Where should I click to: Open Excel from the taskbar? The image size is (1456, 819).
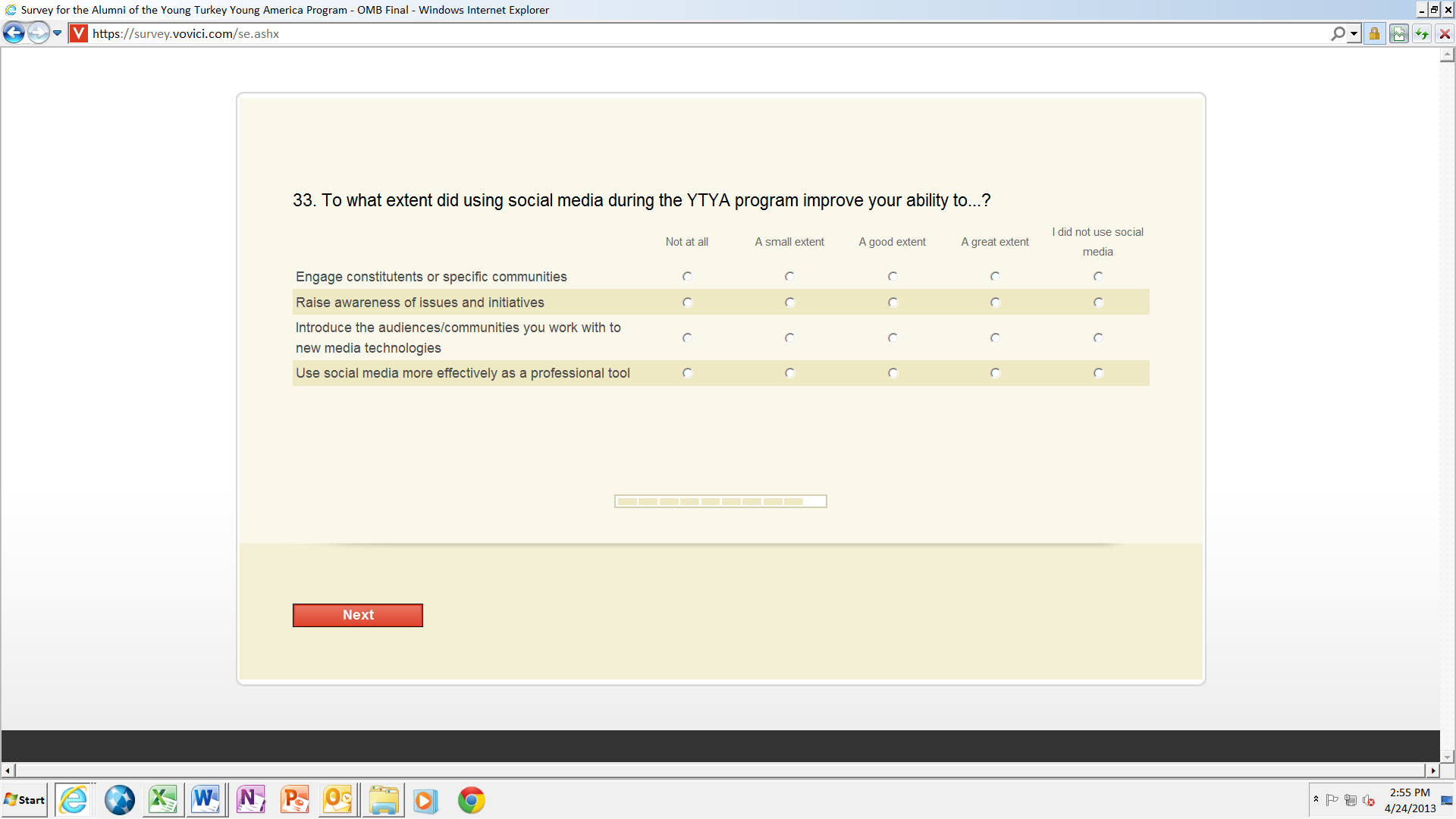click(x=163, y=800)
